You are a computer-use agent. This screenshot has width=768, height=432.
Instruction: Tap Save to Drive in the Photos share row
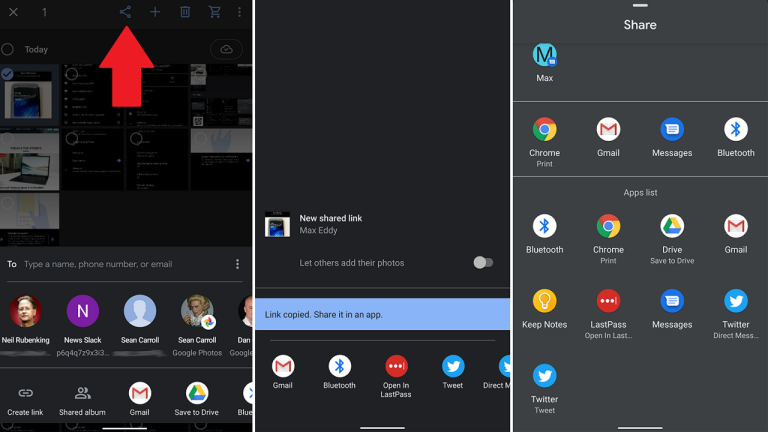197,399
